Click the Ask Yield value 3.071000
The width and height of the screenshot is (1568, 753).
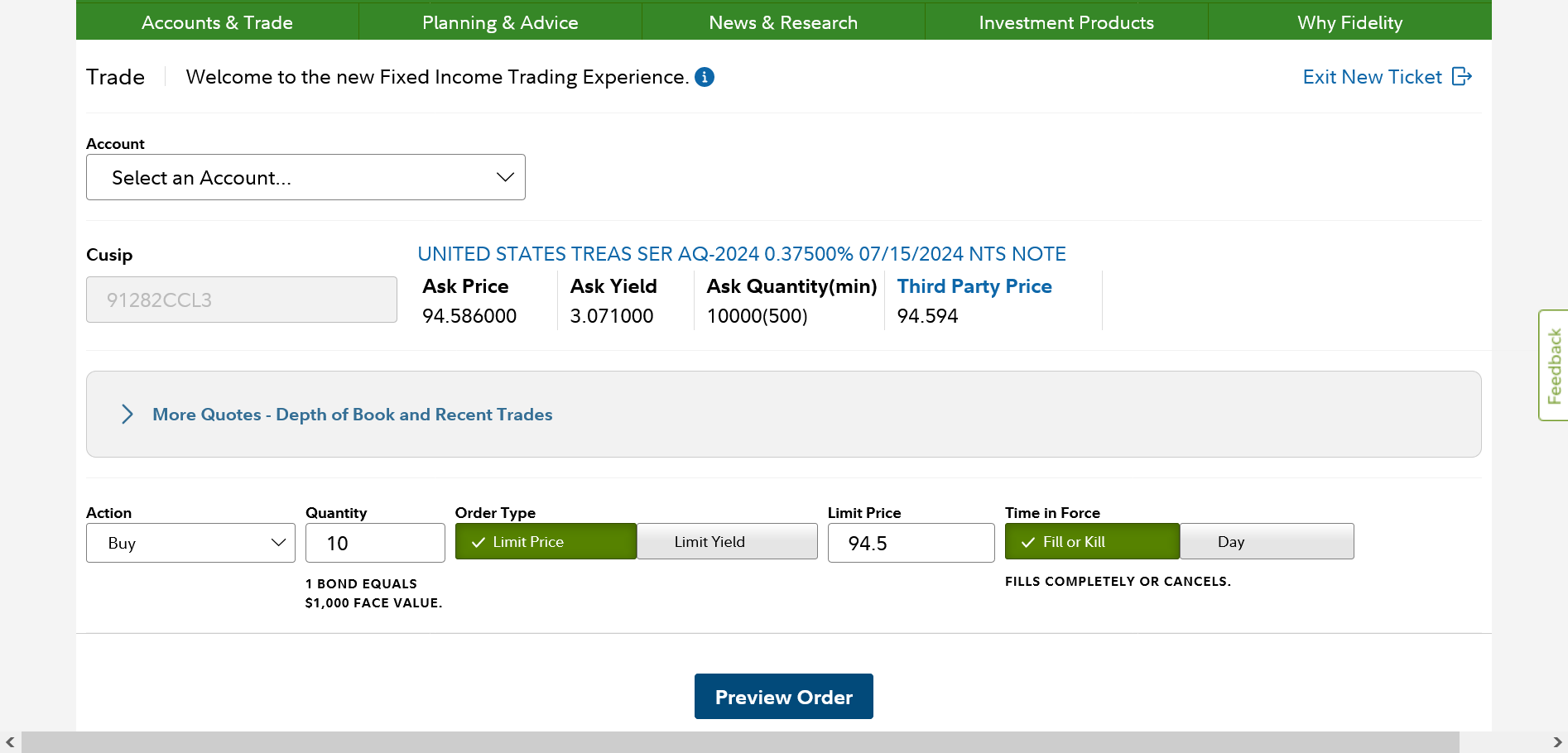(x=612, y=316)
